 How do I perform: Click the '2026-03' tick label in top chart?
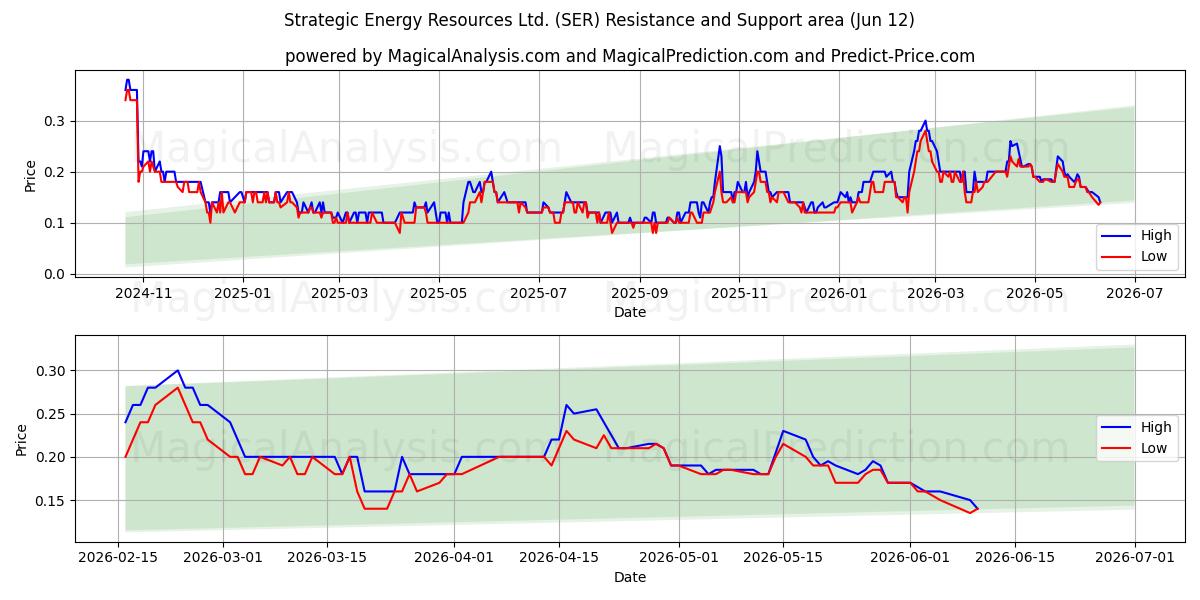tap(935, 293)
